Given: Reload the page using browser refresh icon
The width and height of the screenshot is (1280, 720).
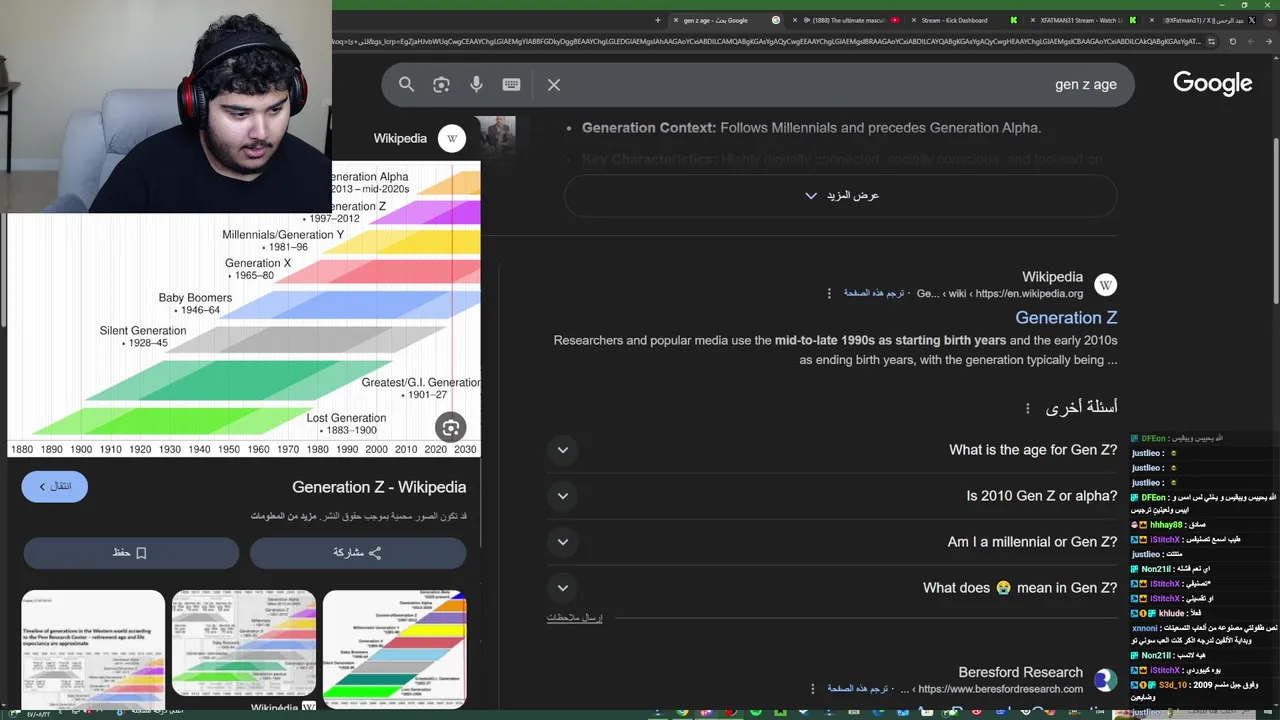Looking at the screenshot, I should click(x=1232, y=41).
